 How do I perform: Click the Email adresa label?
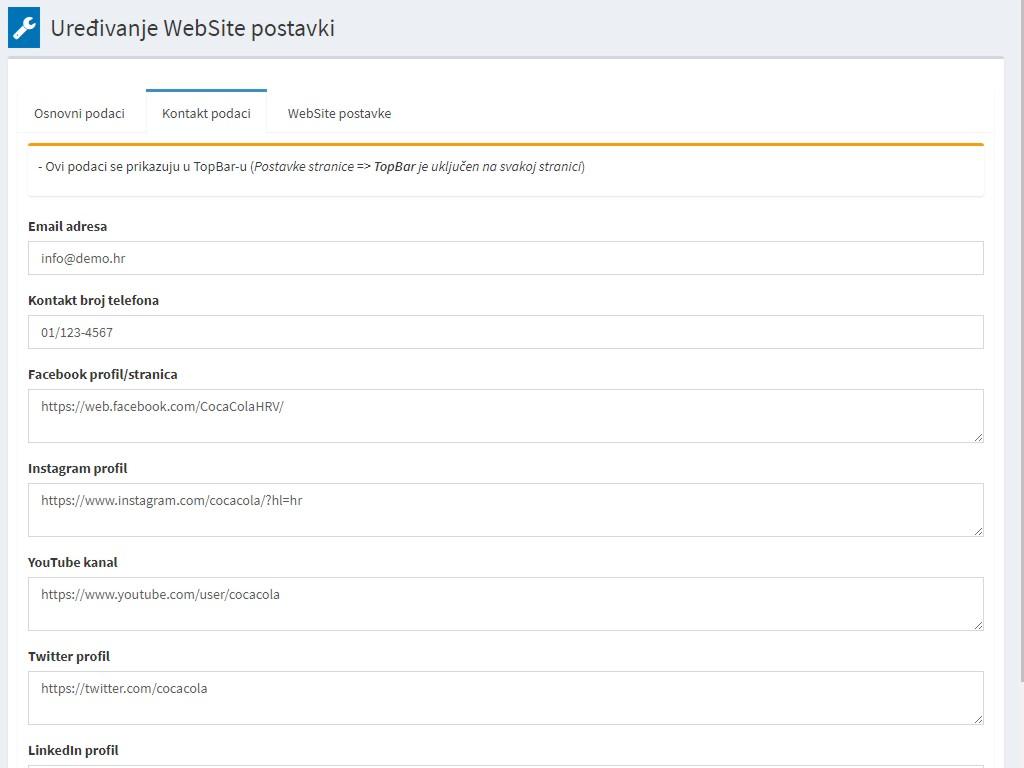pos(67,226)
